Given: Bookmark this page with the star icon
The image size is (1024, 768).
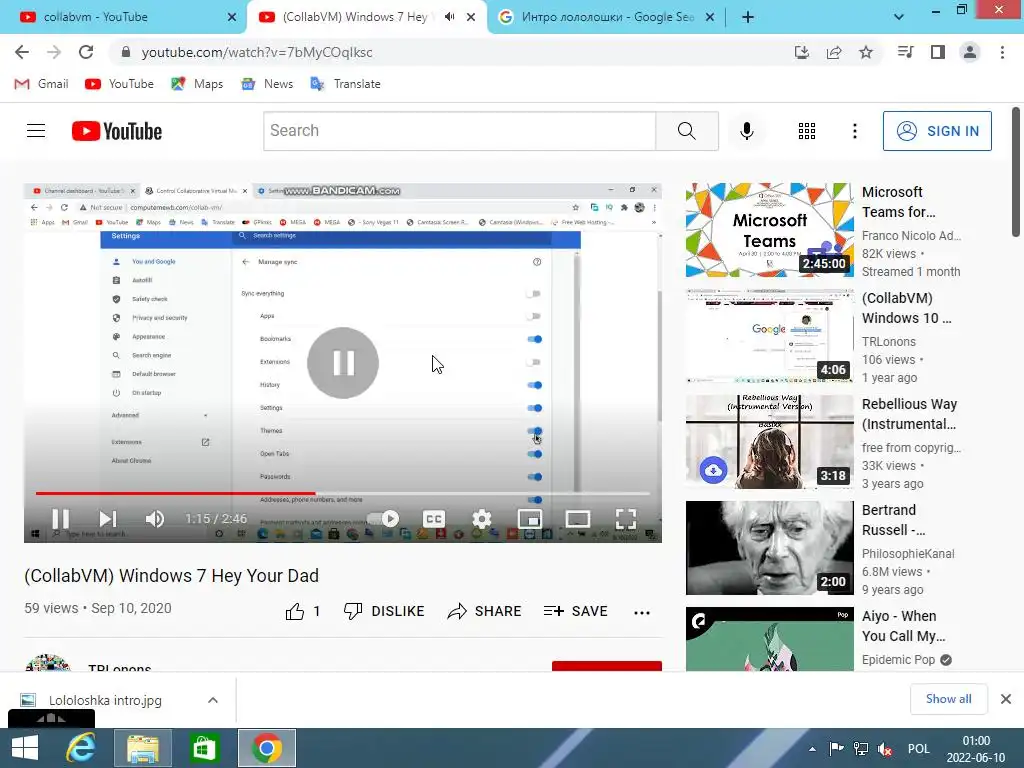Looking at the screenshot, I should pyautogui.click(x=866, y=52).
